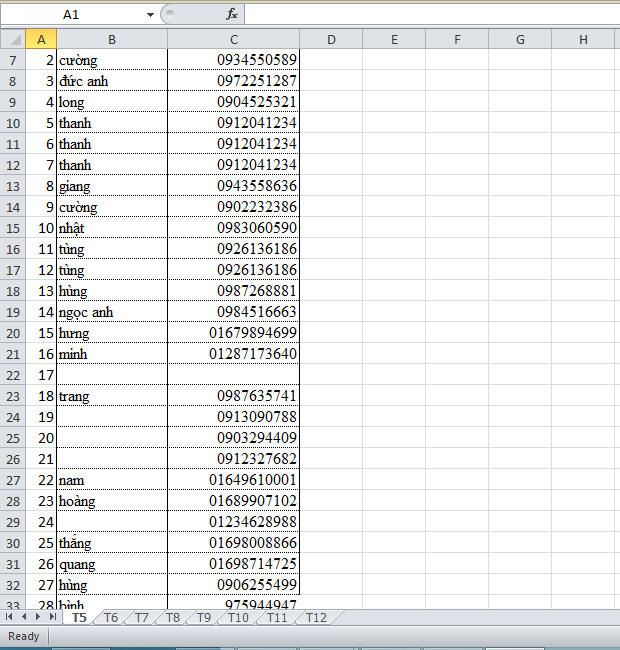The height and width of the screenshot is (650, 620).
Task: Click phone number 0913090788
Action: point(234,417)
